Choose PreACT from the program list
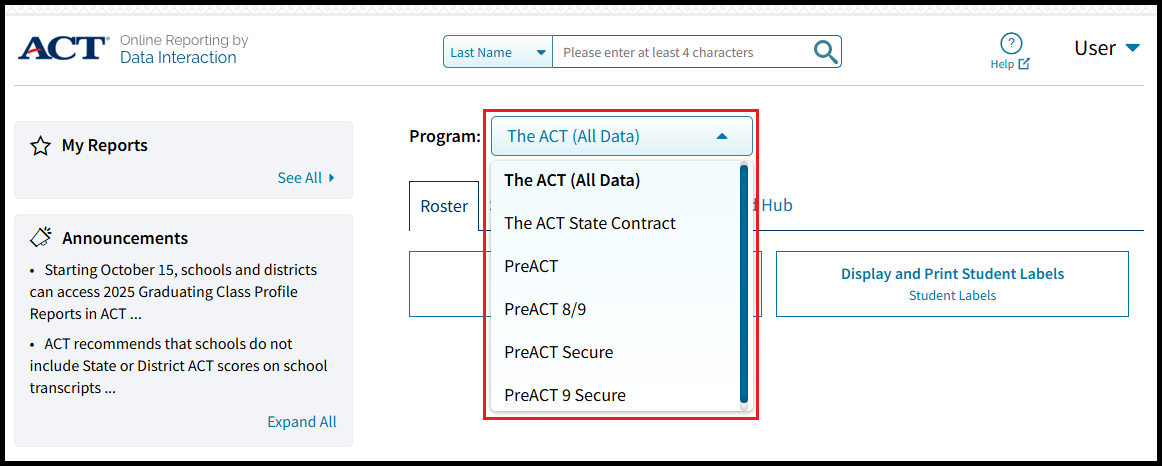1162x466 pixels. (531, 266)
